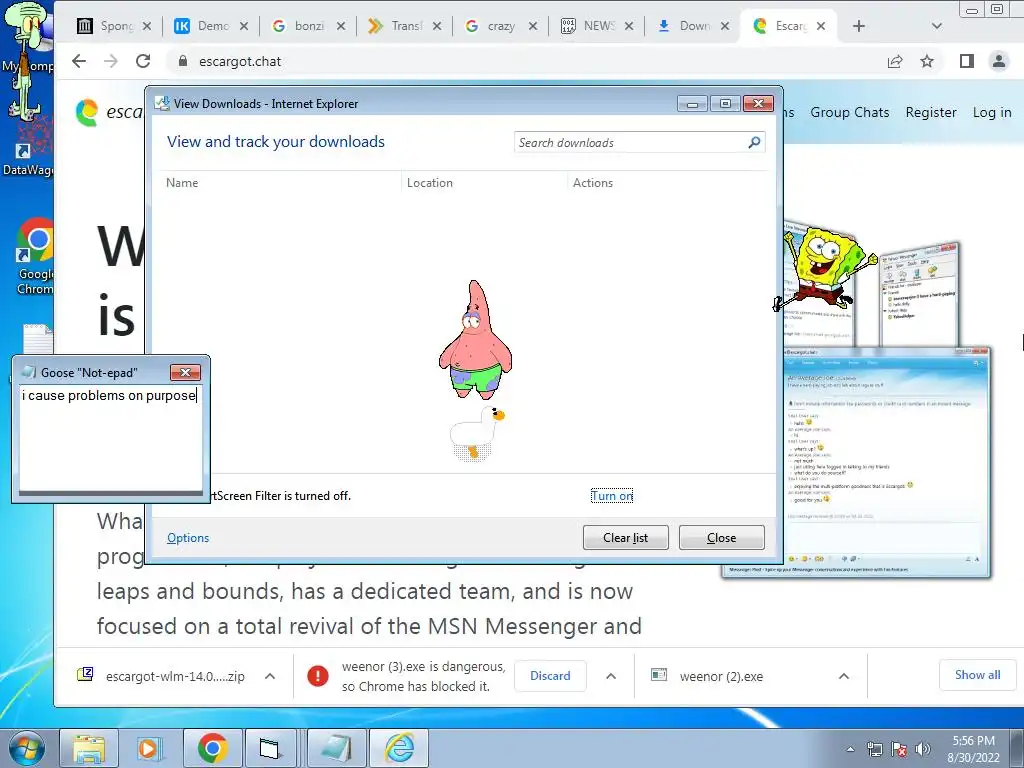Image resolution: width=1024 pixels, height=768 pixels.
Task: Toggle Chrome side panel
Action: pyautogui.click(x=967, y=61)
